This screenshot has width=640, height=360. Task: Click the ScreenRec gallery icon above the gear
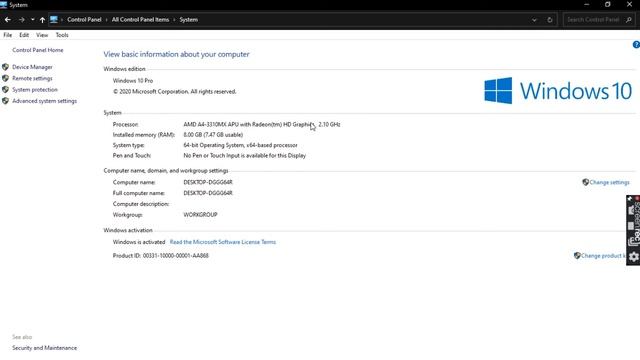tap(632, 242)
